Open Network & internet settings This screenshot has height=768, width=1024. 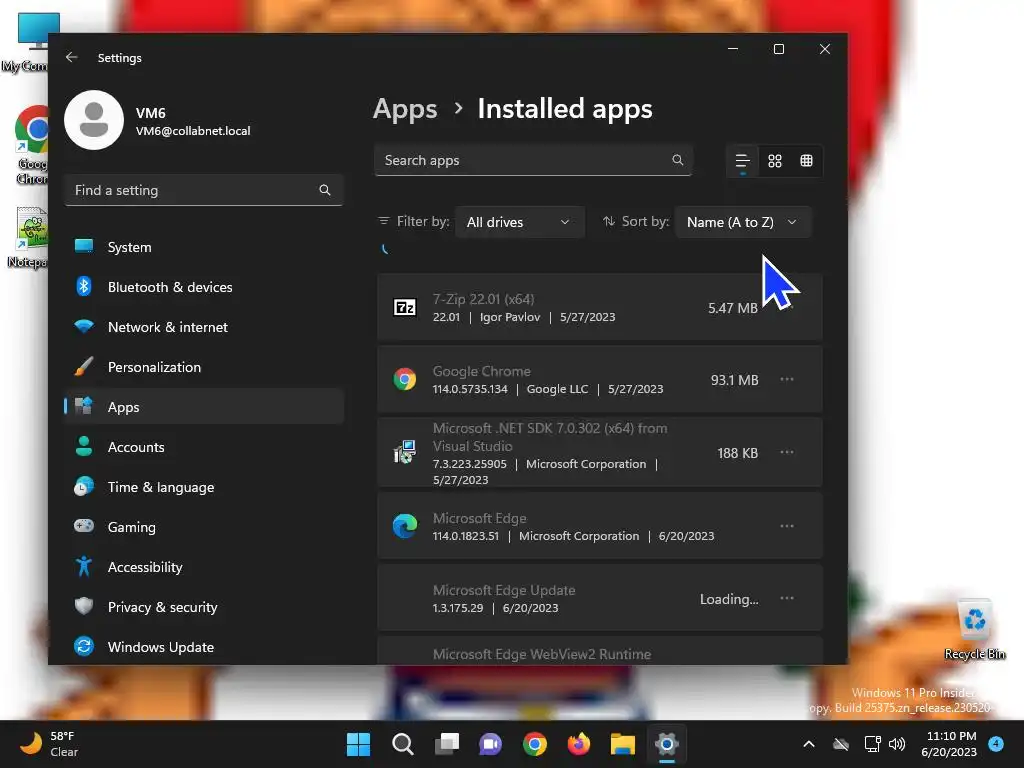pos(204,327)
